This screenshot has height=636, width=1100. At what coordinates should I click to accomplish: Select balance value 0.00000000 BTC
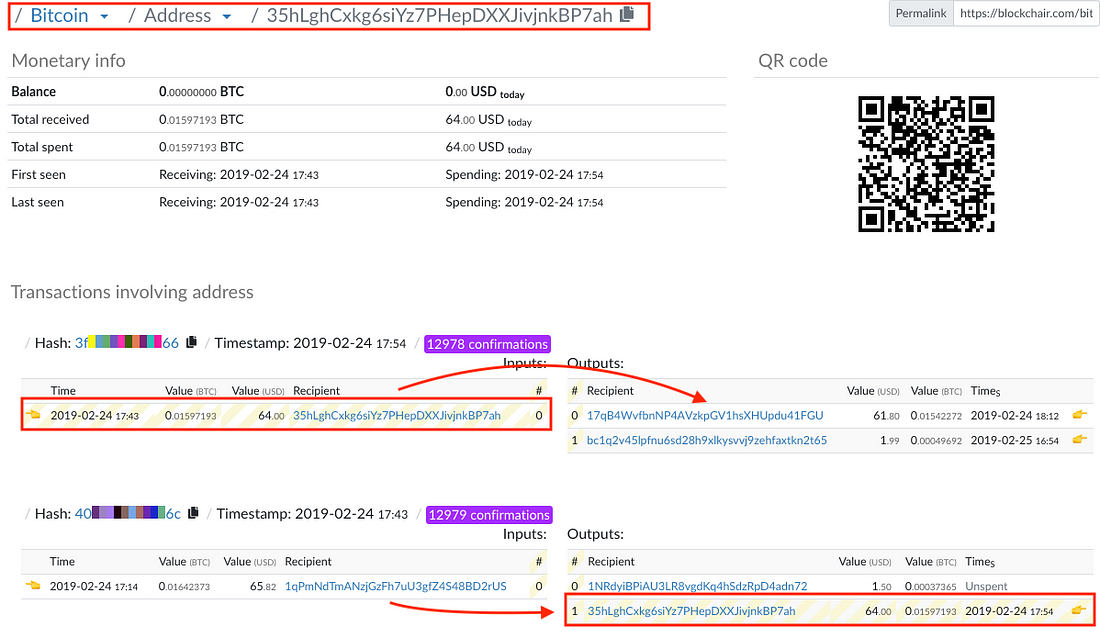201,92
